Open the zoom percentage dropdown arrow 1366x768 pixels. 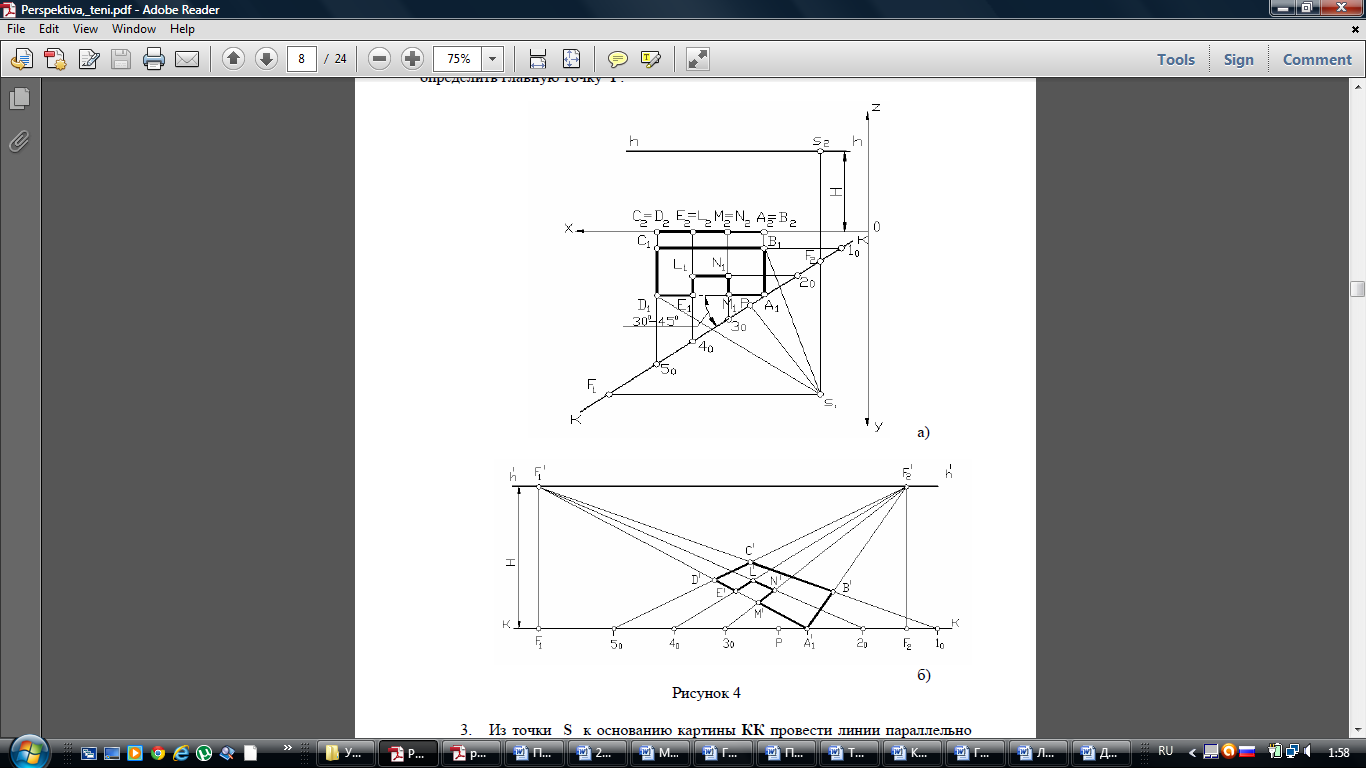(492, 59)
